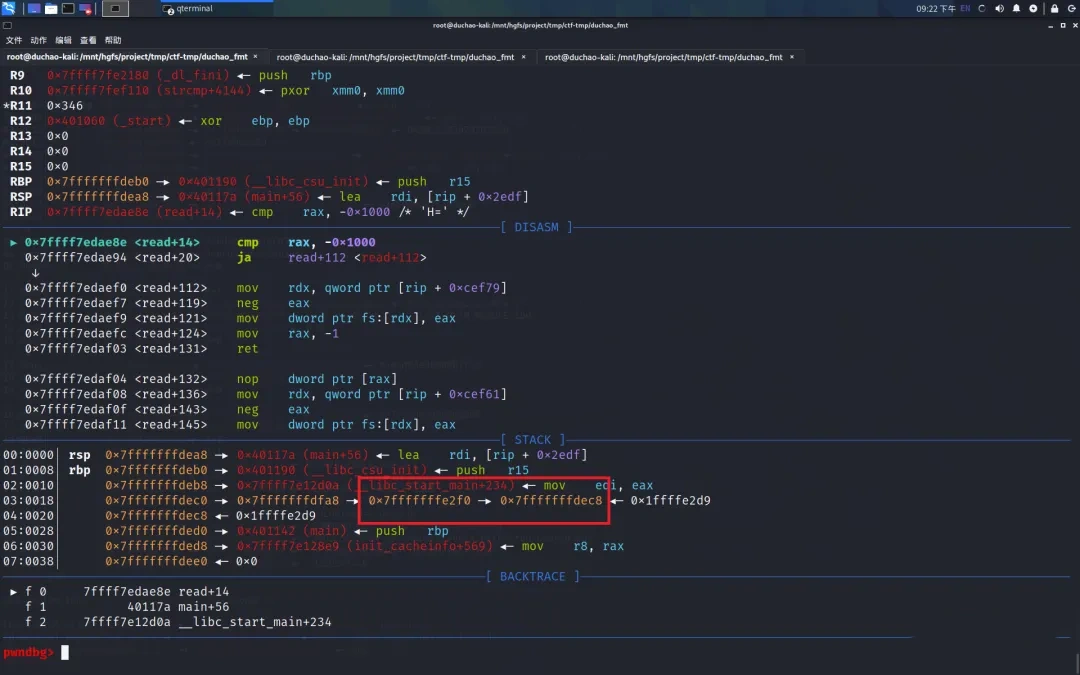Click the DISASM section header
1080x675 pixels.
pyautogui.click(x=537, y=227)
